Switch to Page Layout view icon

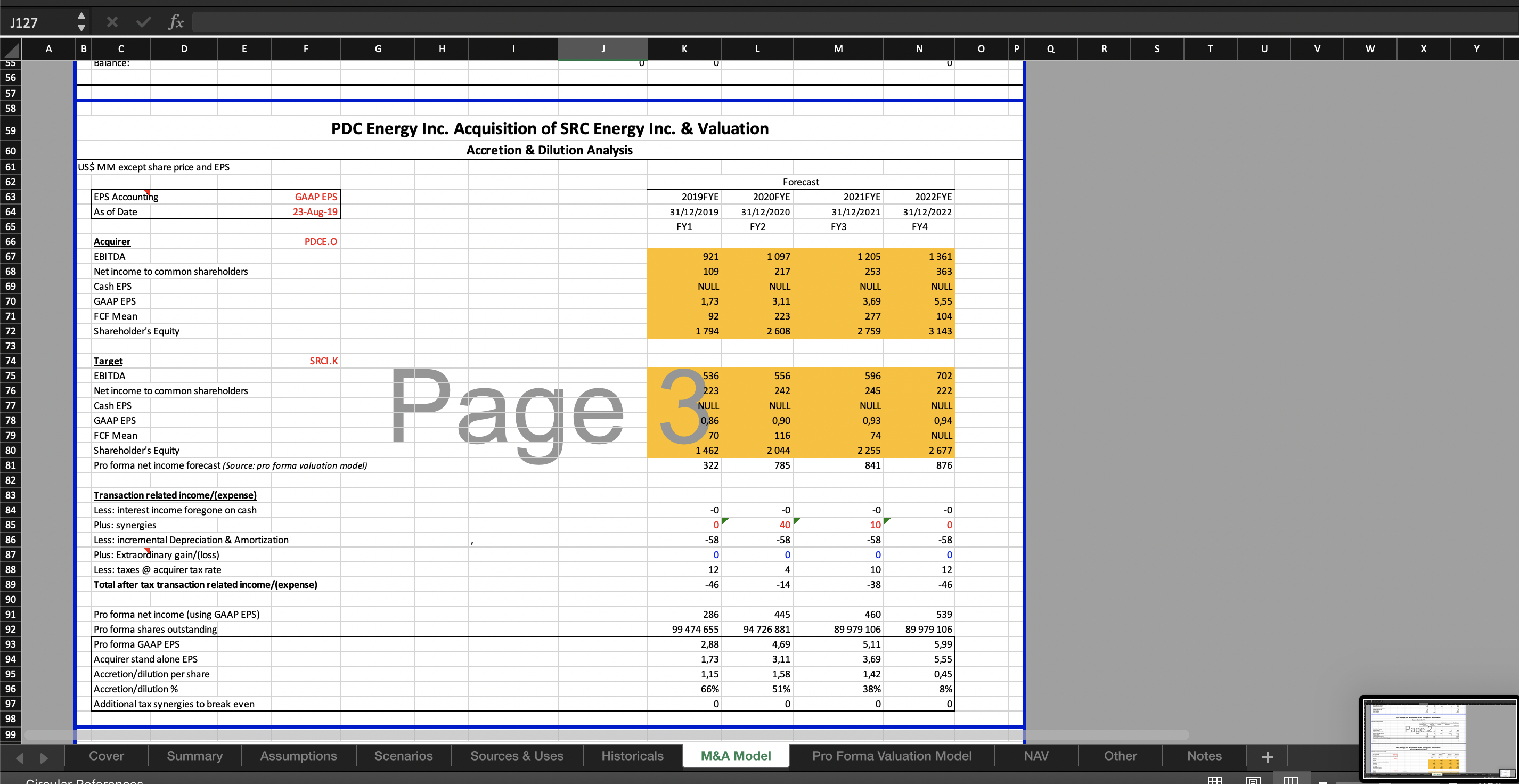1253,780
